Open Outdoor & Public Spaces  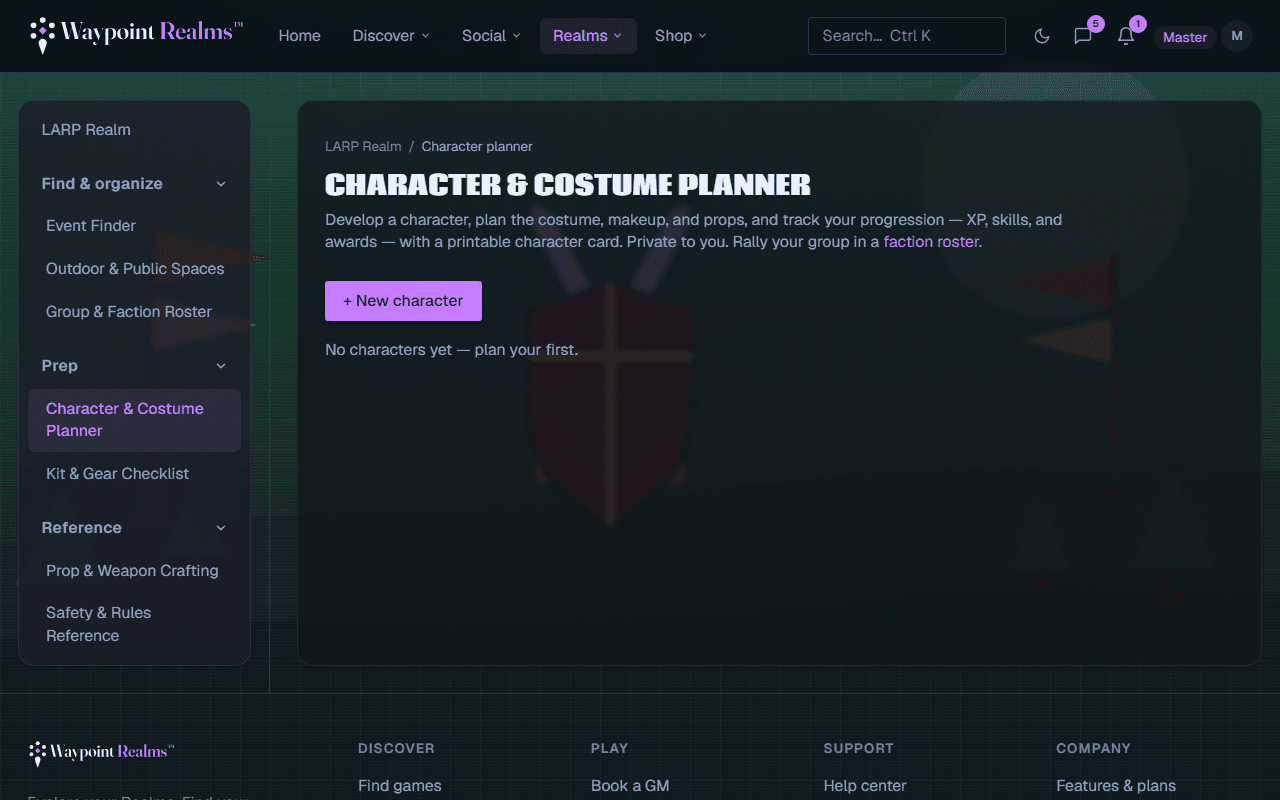[x=134, y=269]
